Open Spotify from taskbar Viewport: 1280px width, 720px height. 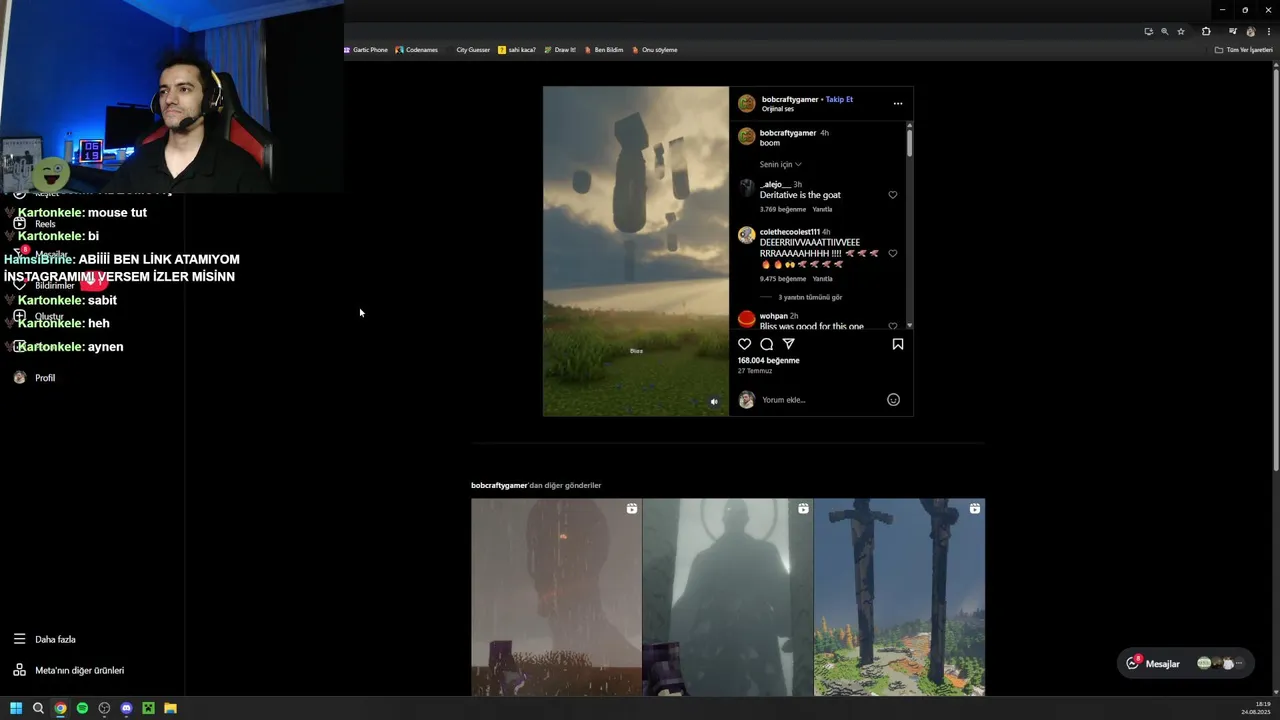coord(82,708)
